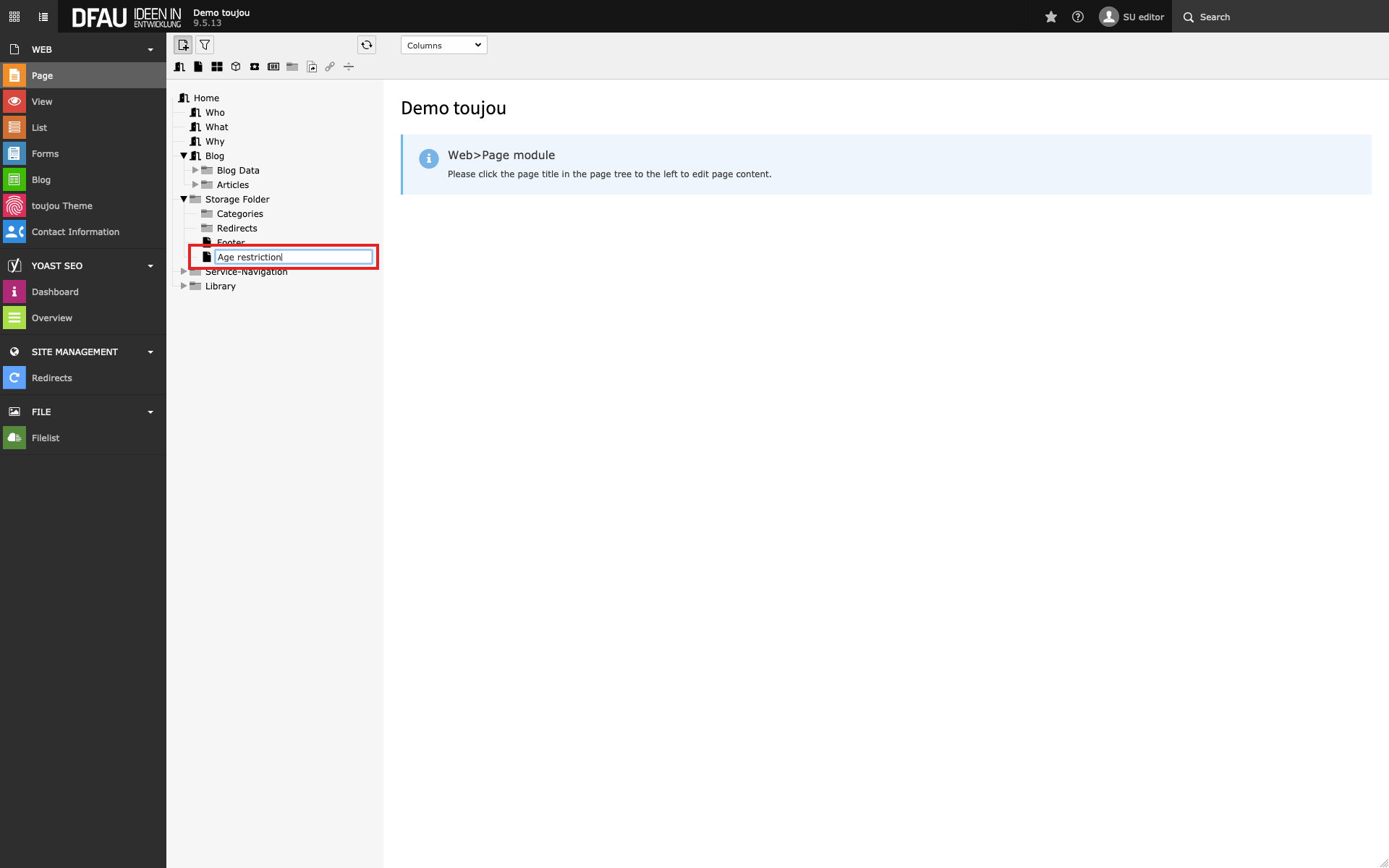
Task: Select the external link page type icon
Action: click(330, 67)
